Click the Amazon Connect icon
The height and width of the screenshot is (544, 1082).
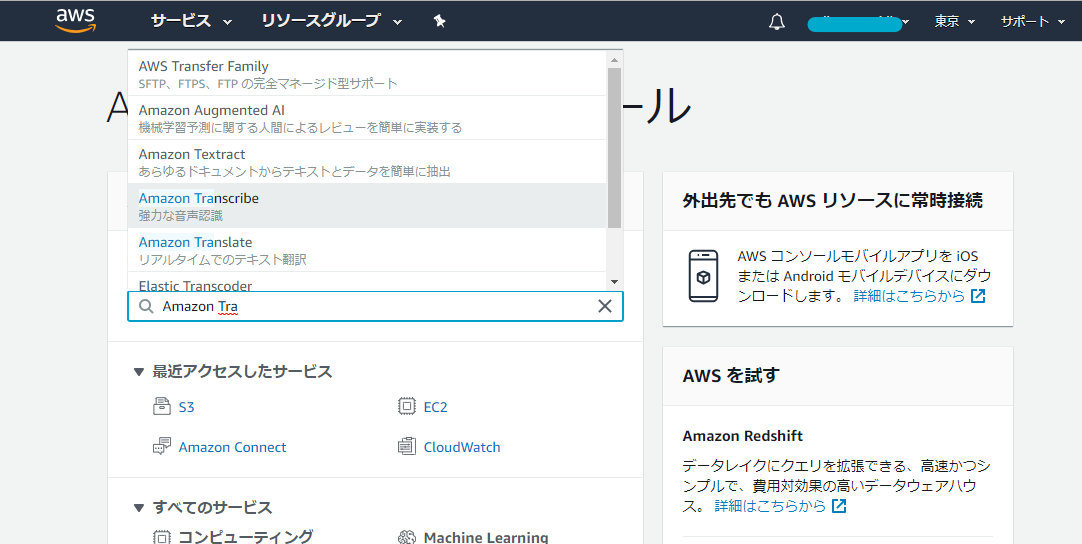(x=161, y=446)
